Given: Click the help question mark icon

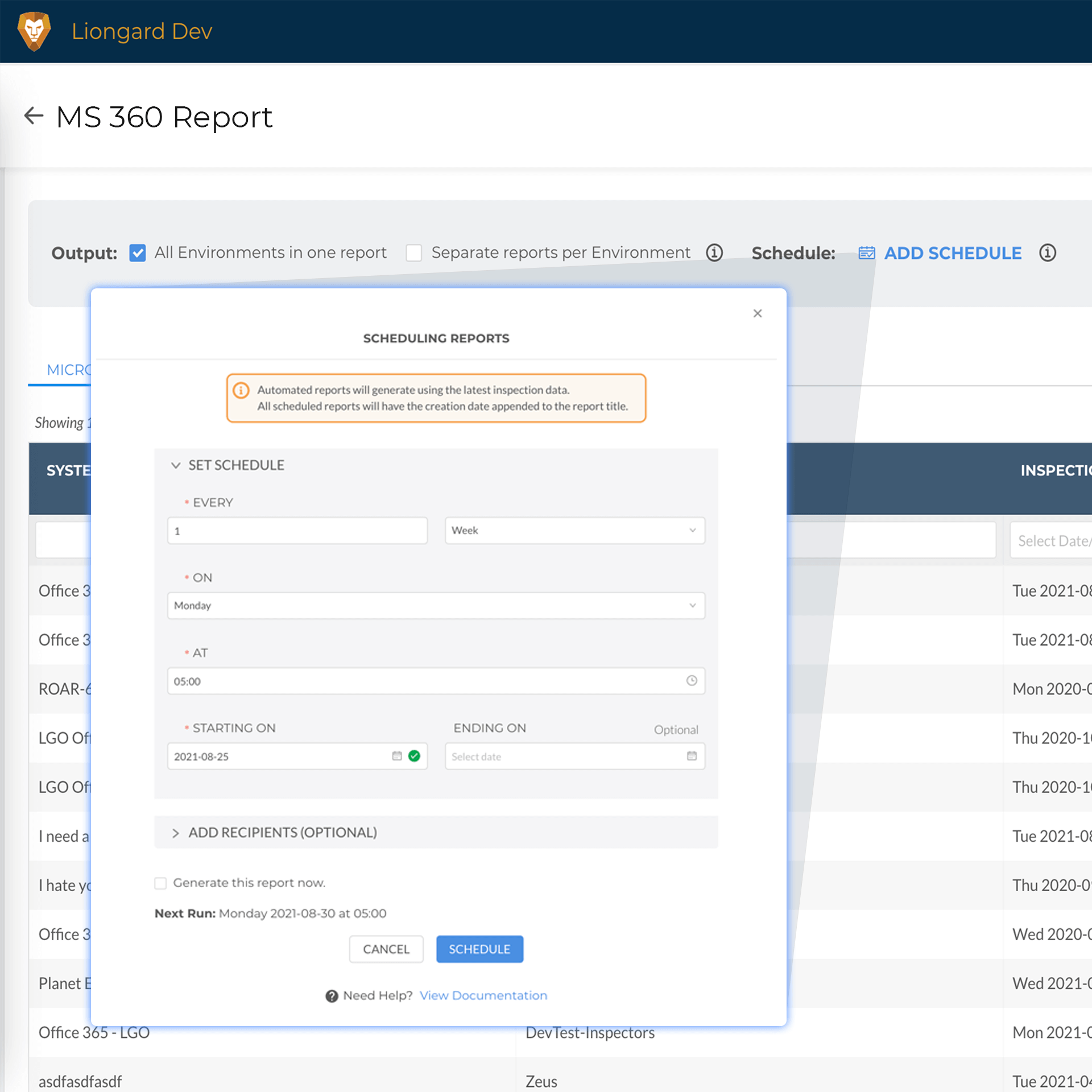Looking at the screenshot, I should (332, 996).
